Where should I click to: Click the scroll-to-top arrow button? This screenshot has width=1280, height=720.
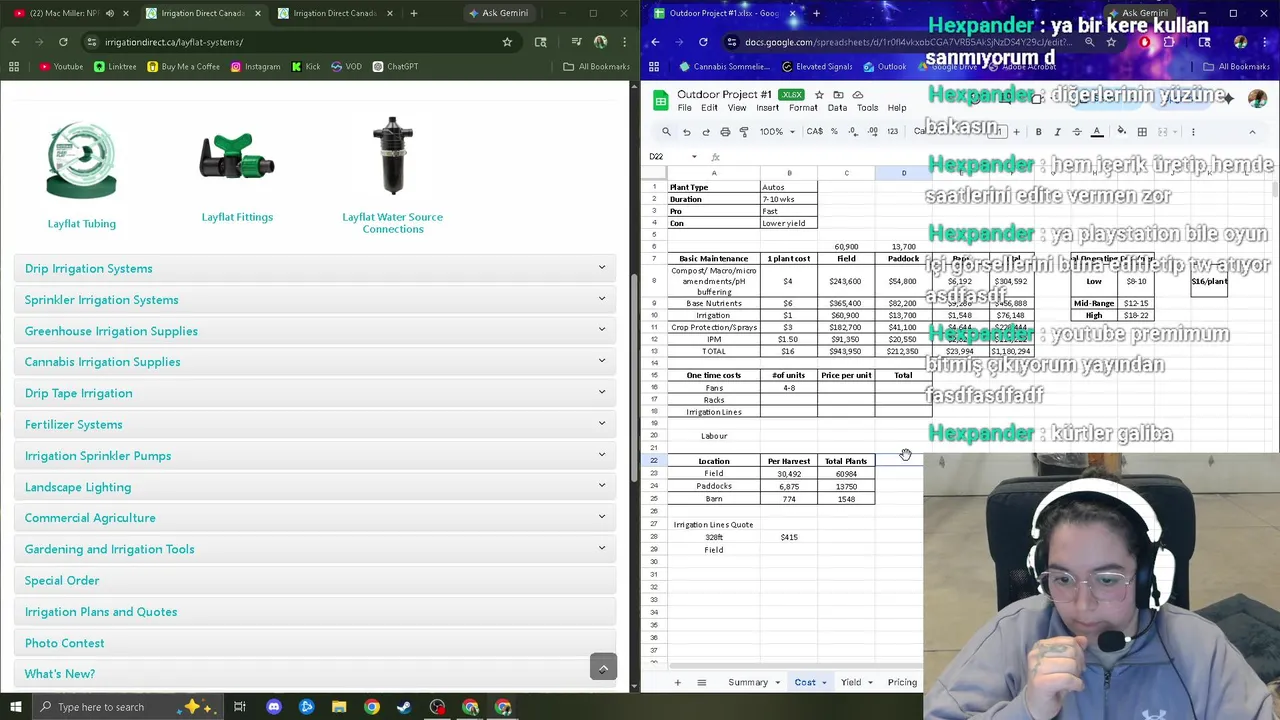[x=603, y=667]
